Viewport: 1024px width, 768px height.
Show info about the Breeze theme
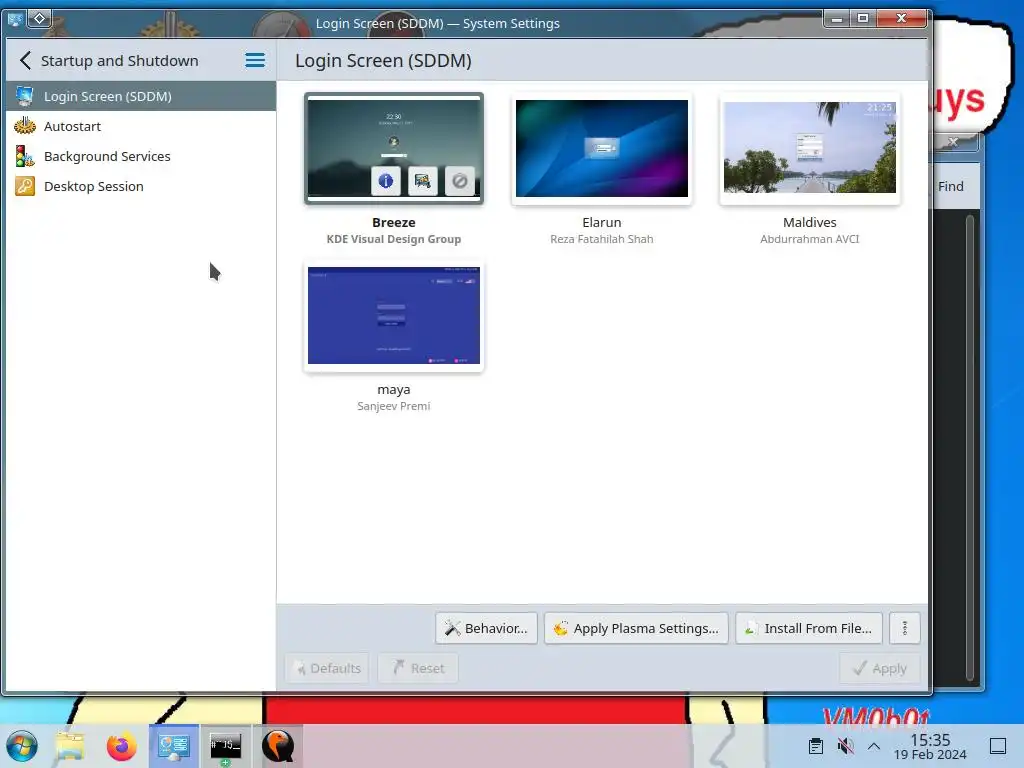tap(386, 181)
